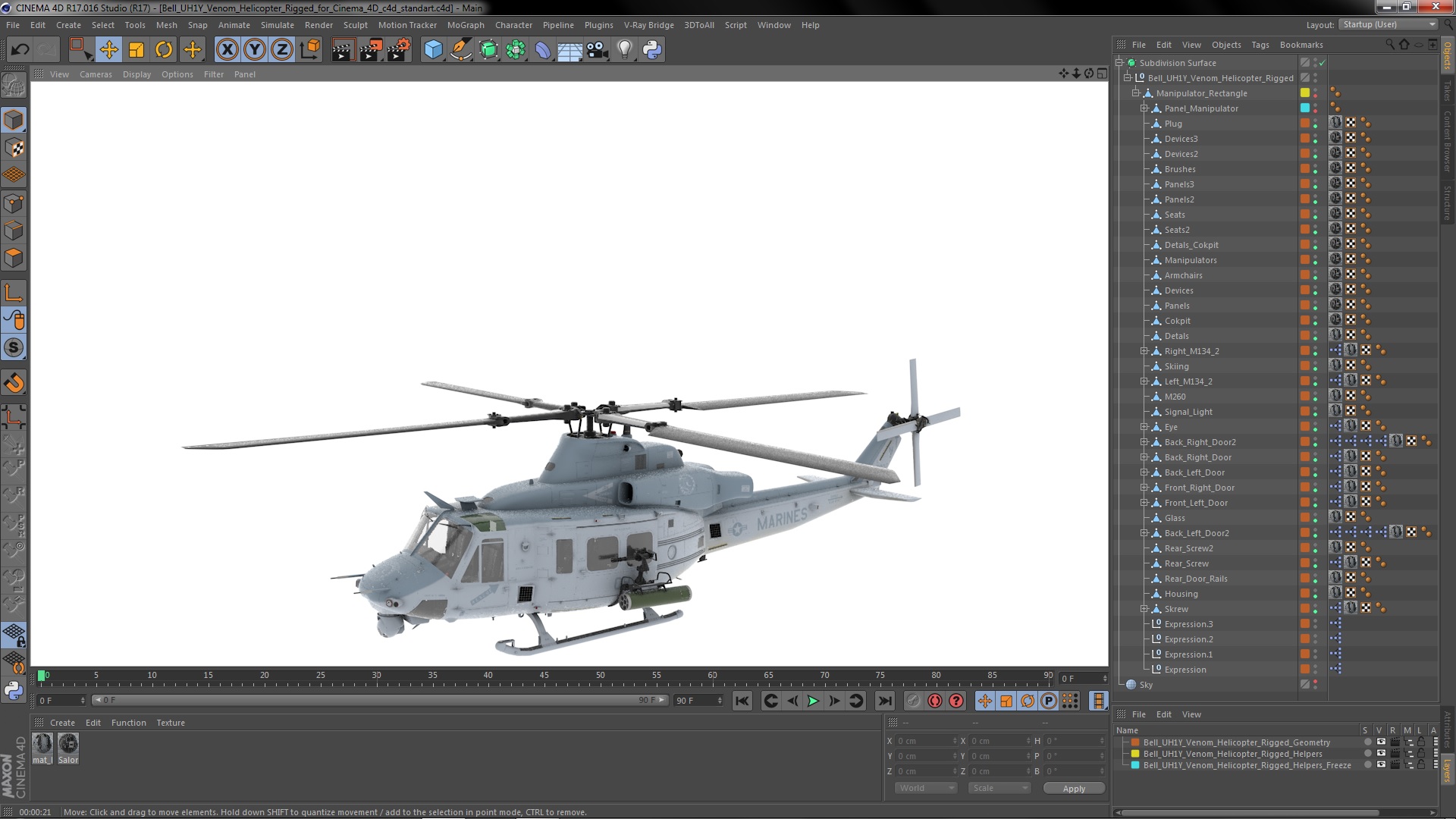Switch to Points mode in left sidebar
1456x819 pixels.
pos(14,203)
